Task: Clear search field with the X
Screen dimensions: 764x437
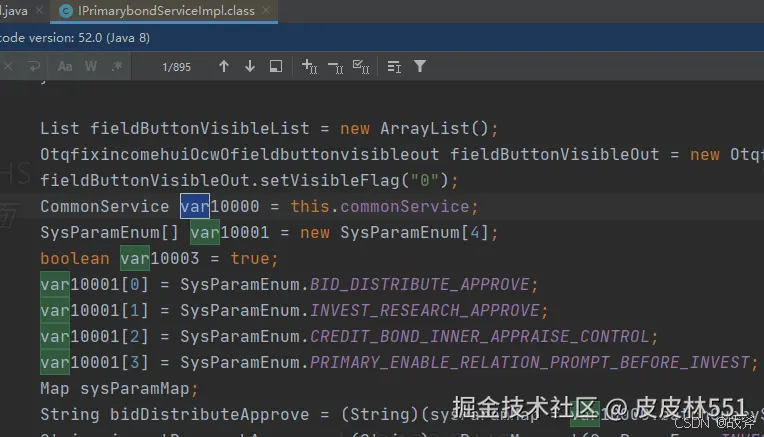Action: pos(7,67)
